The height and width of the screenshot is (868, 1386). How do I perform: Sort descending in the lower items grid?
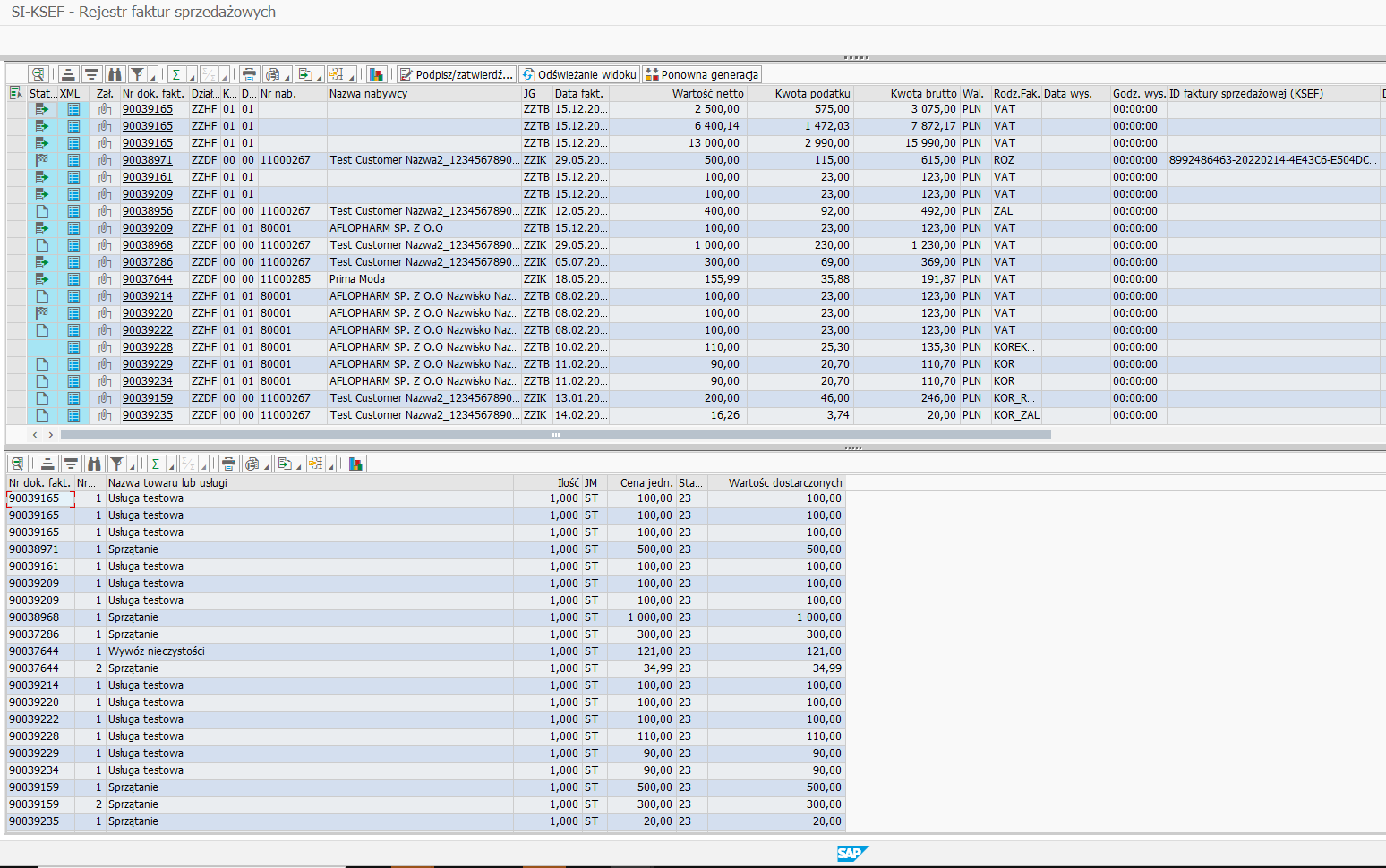(71, 464)
